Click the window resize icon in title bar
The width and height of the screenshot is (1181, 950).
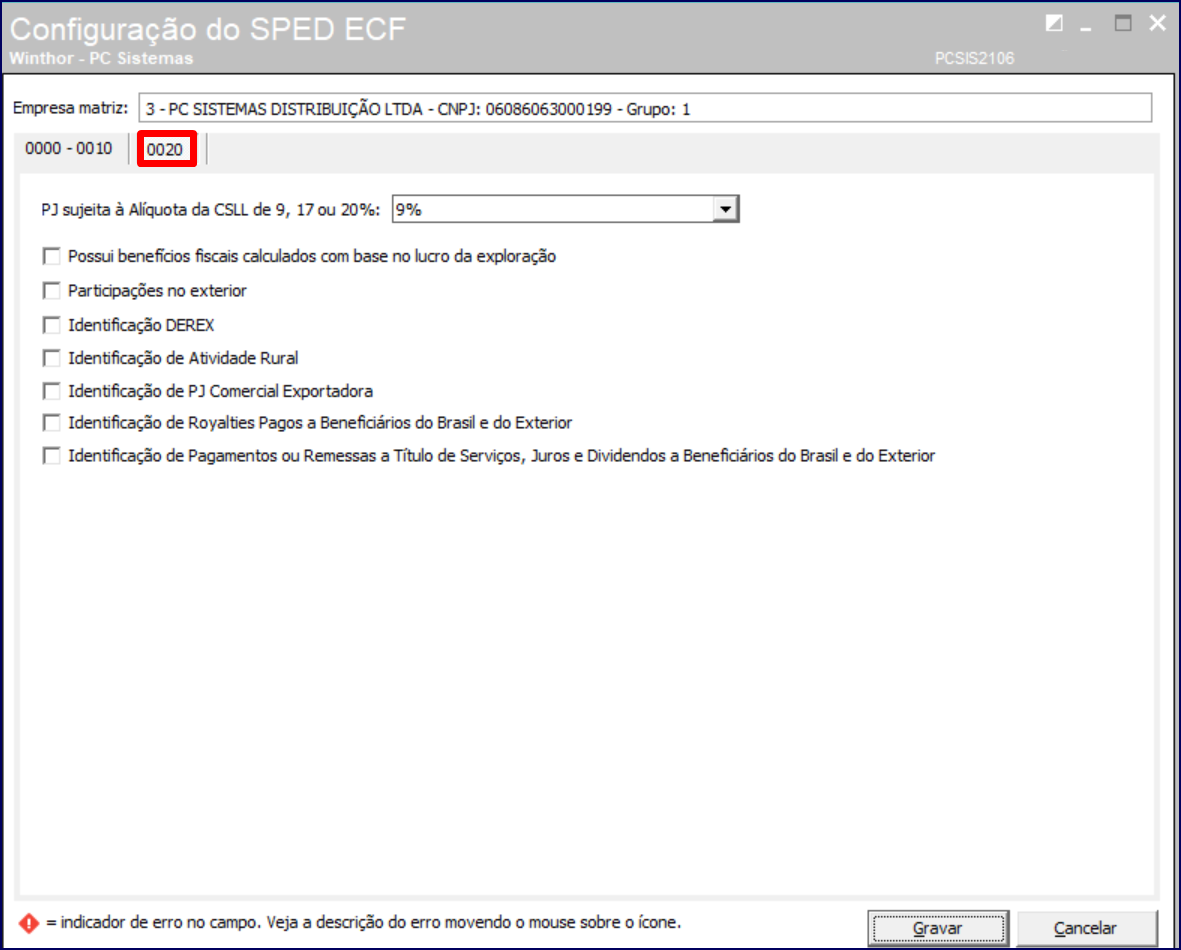1054,23
